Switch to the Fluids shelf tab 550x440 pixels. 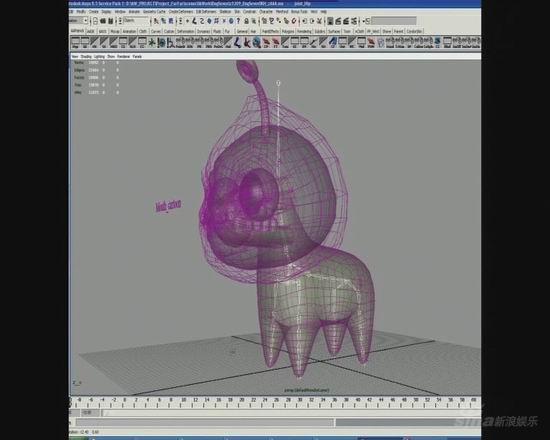[217, 31]
